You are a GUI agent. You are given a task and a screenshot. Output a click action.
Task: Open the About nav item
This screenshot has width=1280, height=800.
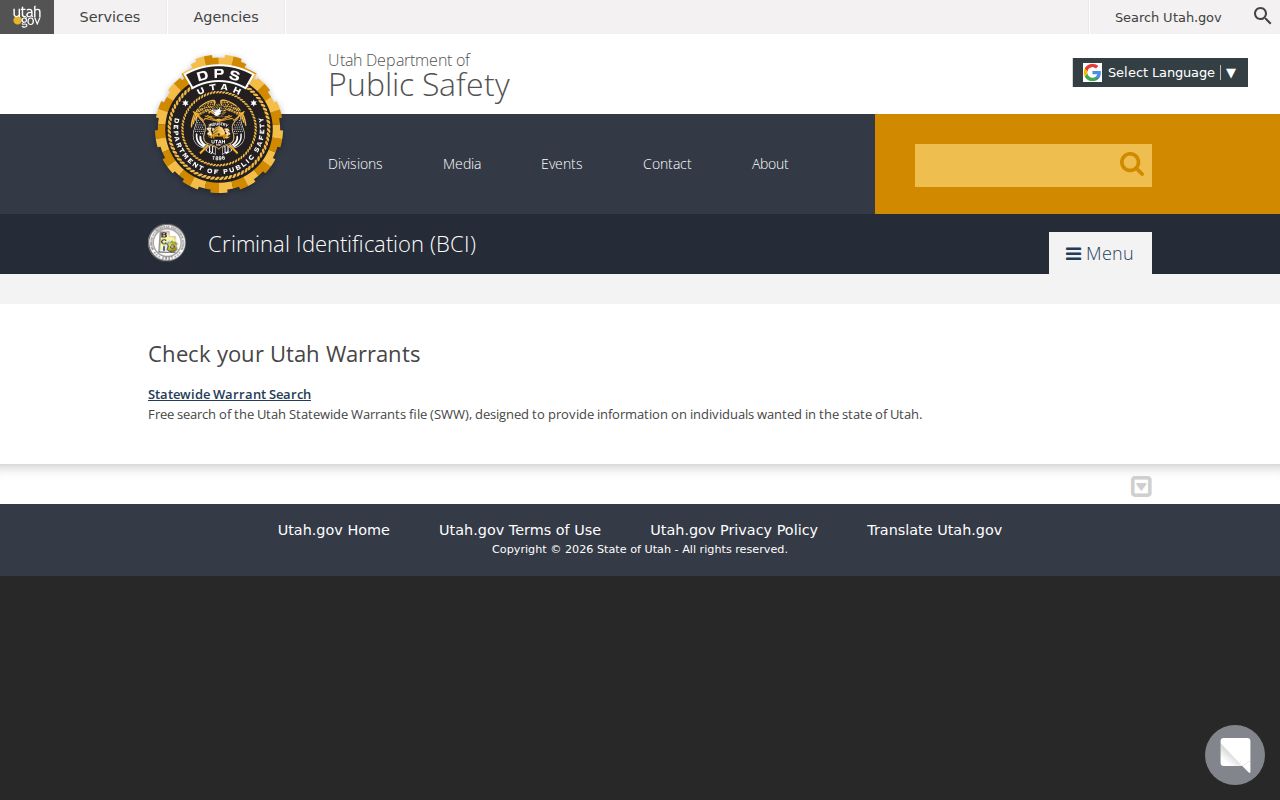770,164
